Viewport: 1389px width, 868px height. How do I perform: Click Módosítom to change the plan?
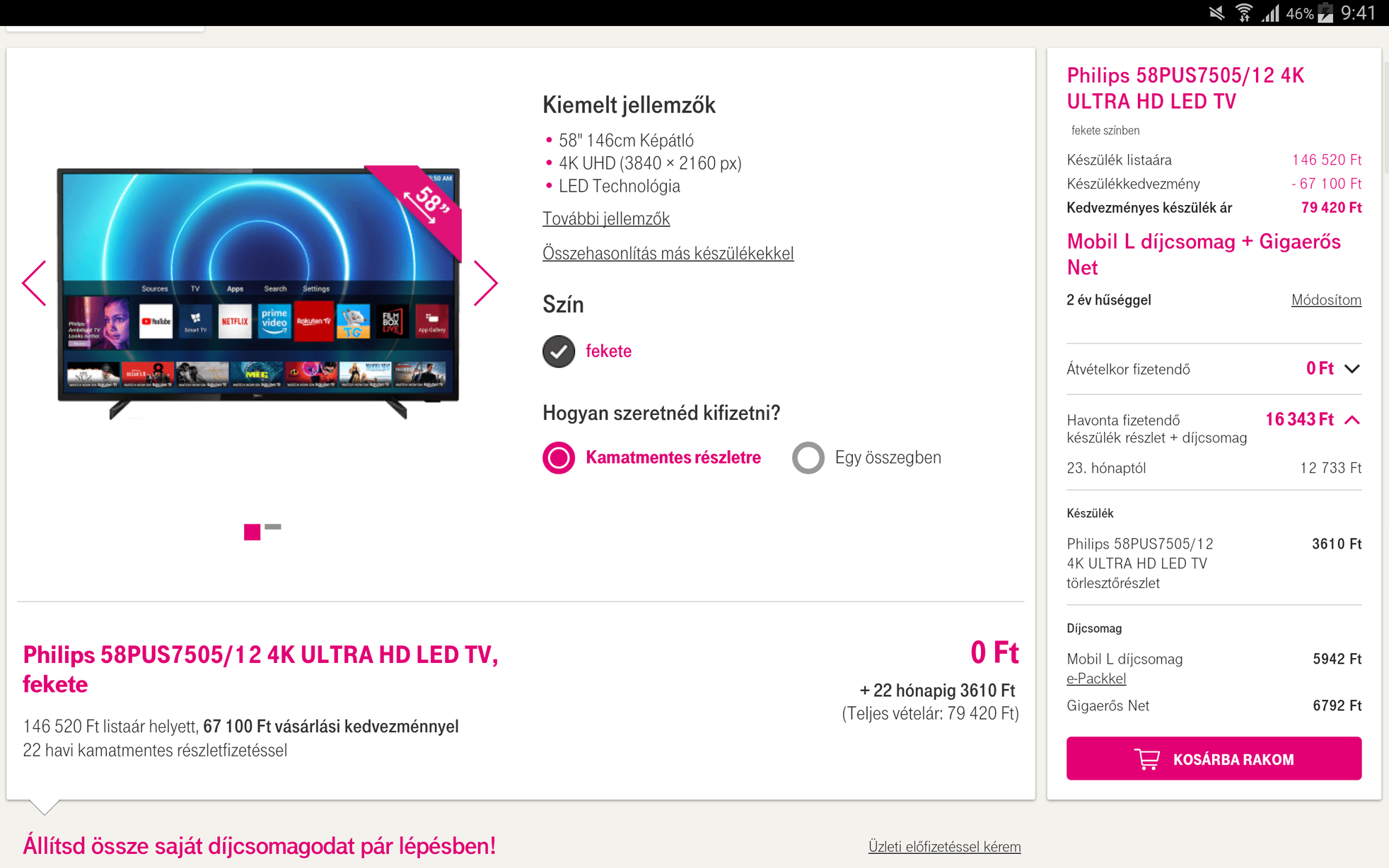point(1326,300)
